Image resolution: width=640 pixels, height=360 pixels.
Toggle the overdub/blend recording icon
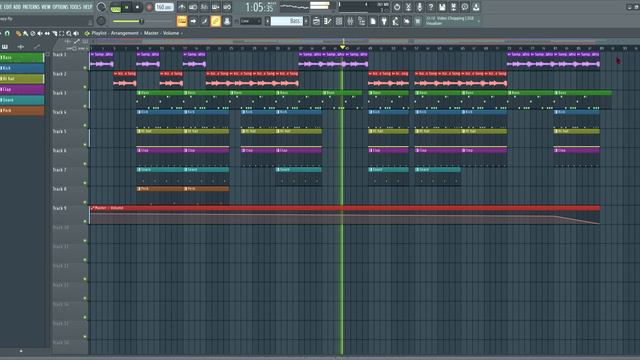pos(216,7)
